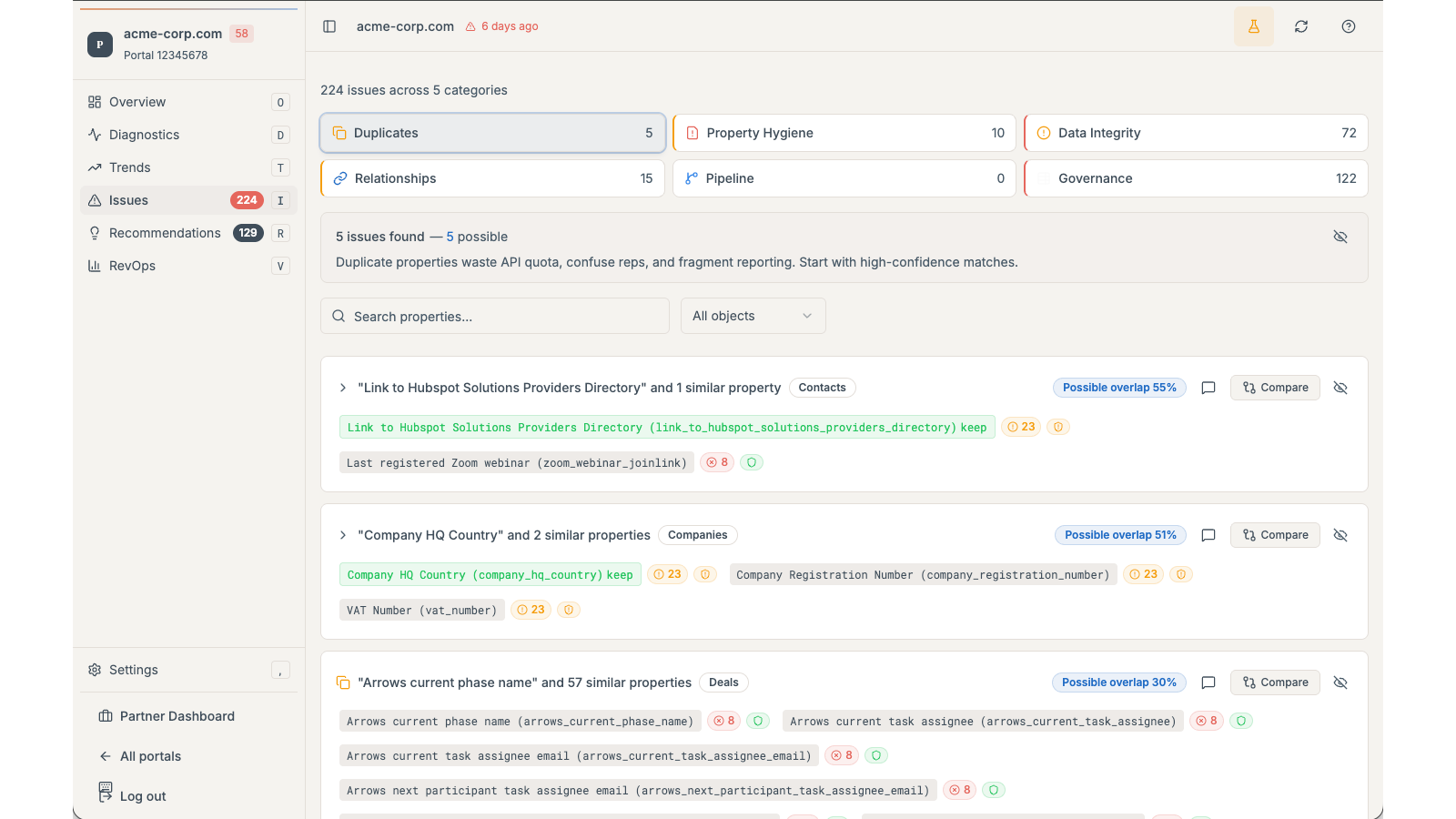Select the Property Hygiene category
Screen dimensions: 1456x819
844,133
